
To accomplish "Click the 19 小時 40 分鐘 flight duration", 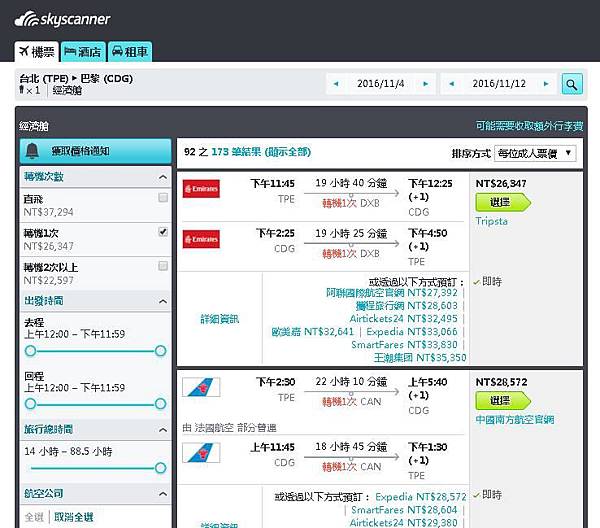I will 351,183.
